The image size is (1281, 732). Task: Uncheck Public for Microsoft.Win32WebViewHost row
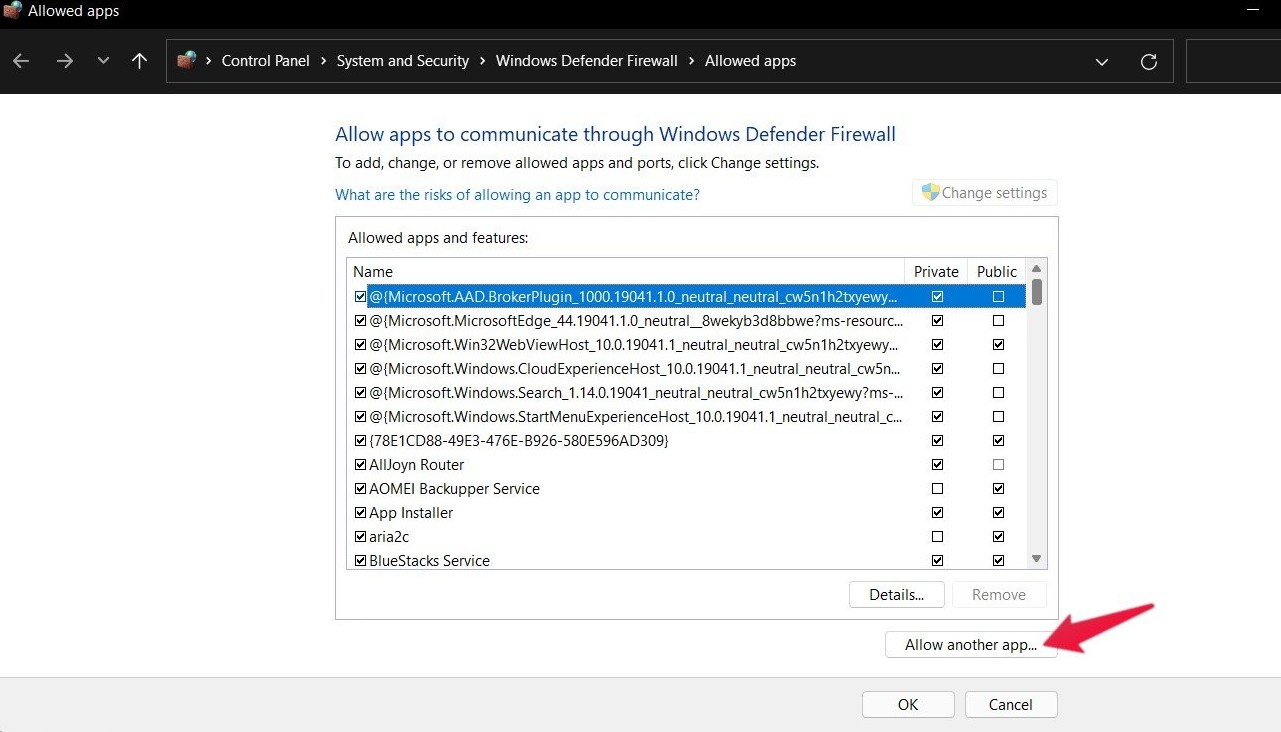click(998, 345)
